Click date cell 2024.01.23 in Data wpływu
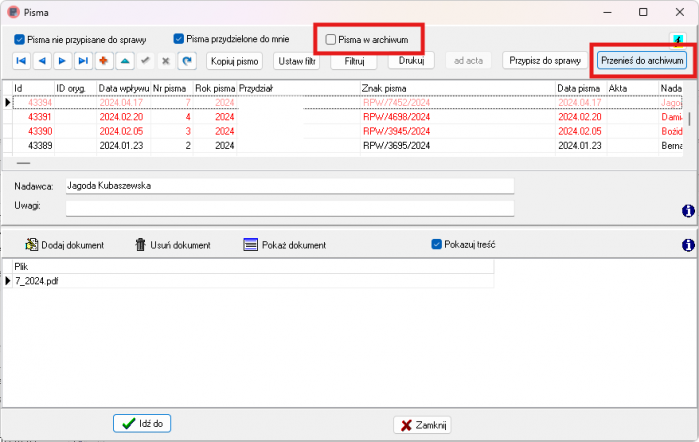The height and width of the screenshot is (442, 699). (x=121, y=145)
